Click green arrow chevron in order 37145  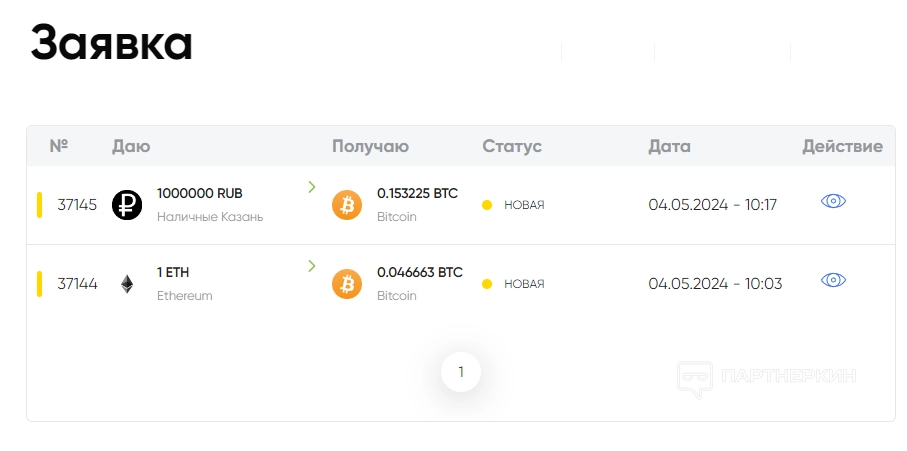(x=312, y=187)
